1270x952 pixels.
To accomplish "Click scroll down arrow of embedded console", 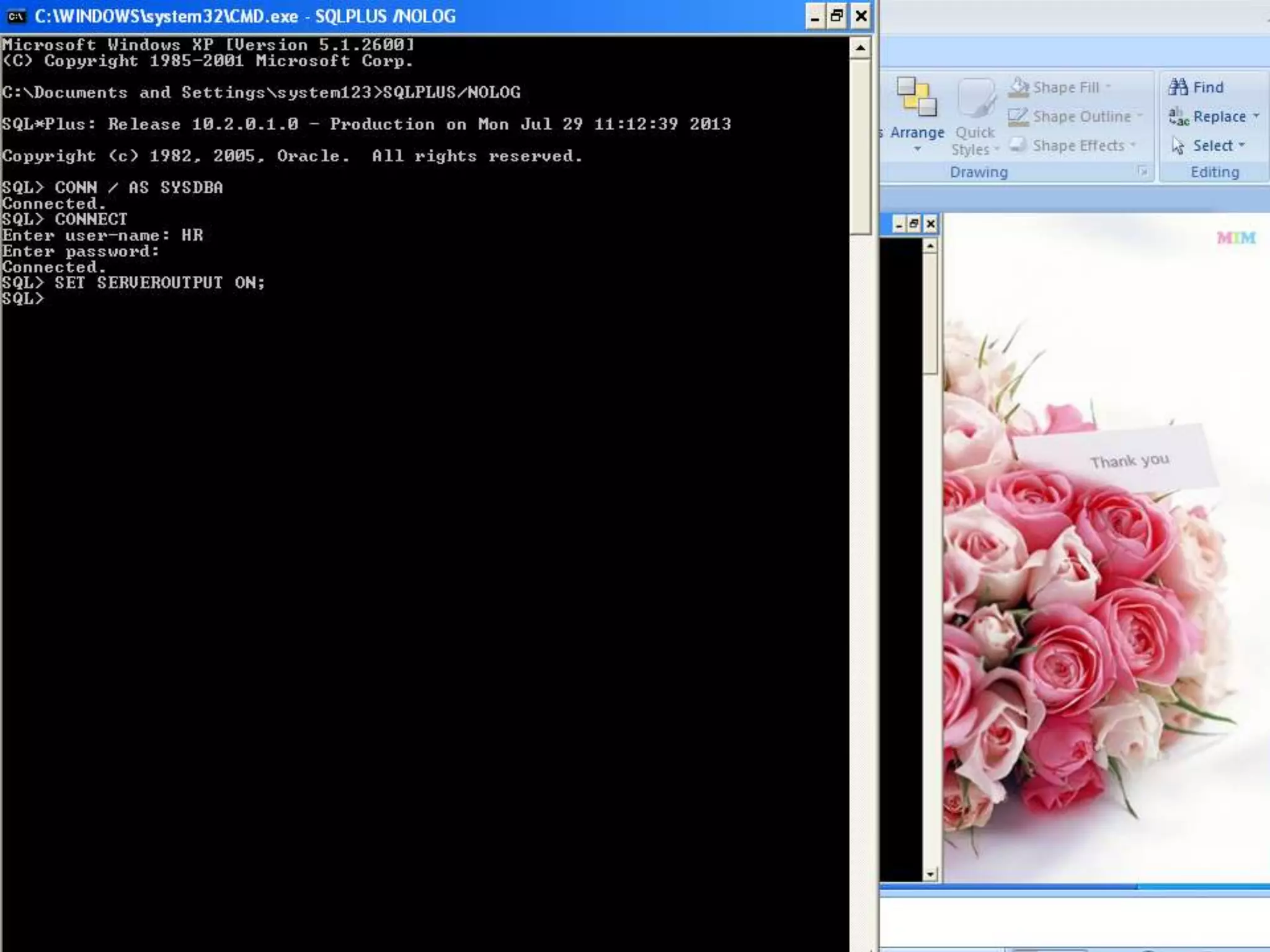I will [x=930, y=875].
